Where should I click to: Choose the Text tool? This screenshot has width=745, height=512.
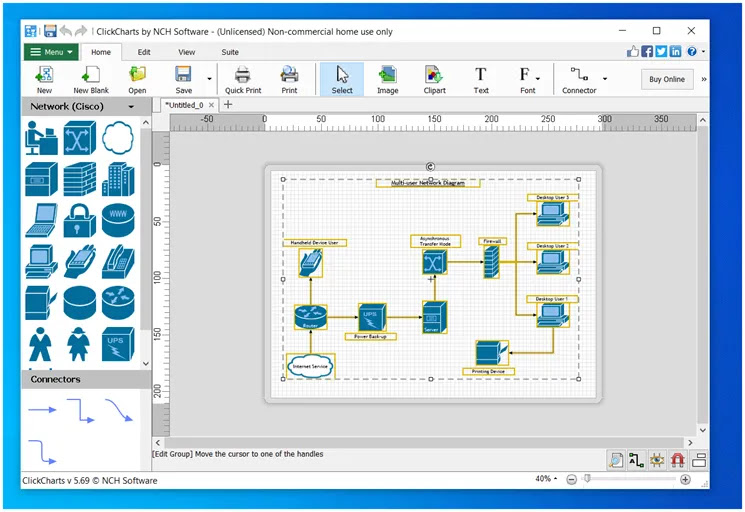tap(481, 79)
